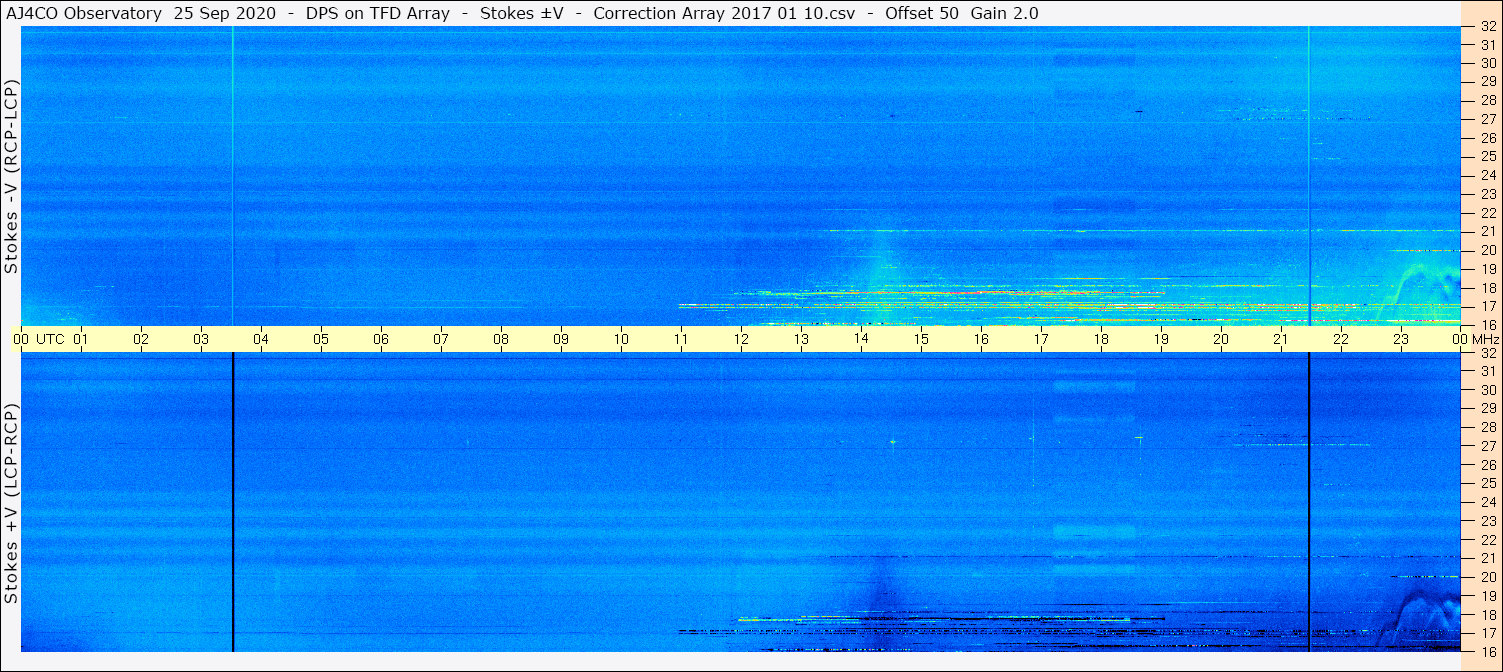
Task: Select hour 07 on the UTC time axis
Action: tap(441, 339)
